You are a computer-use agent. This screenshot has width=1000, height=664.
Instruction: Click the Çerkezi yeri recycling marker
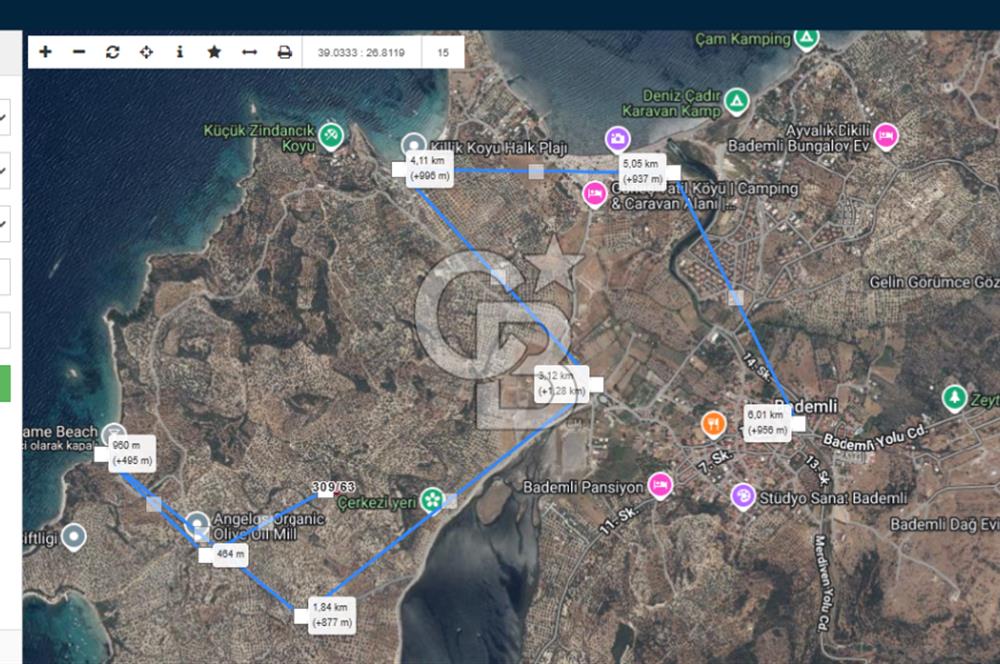click(434, 498)
